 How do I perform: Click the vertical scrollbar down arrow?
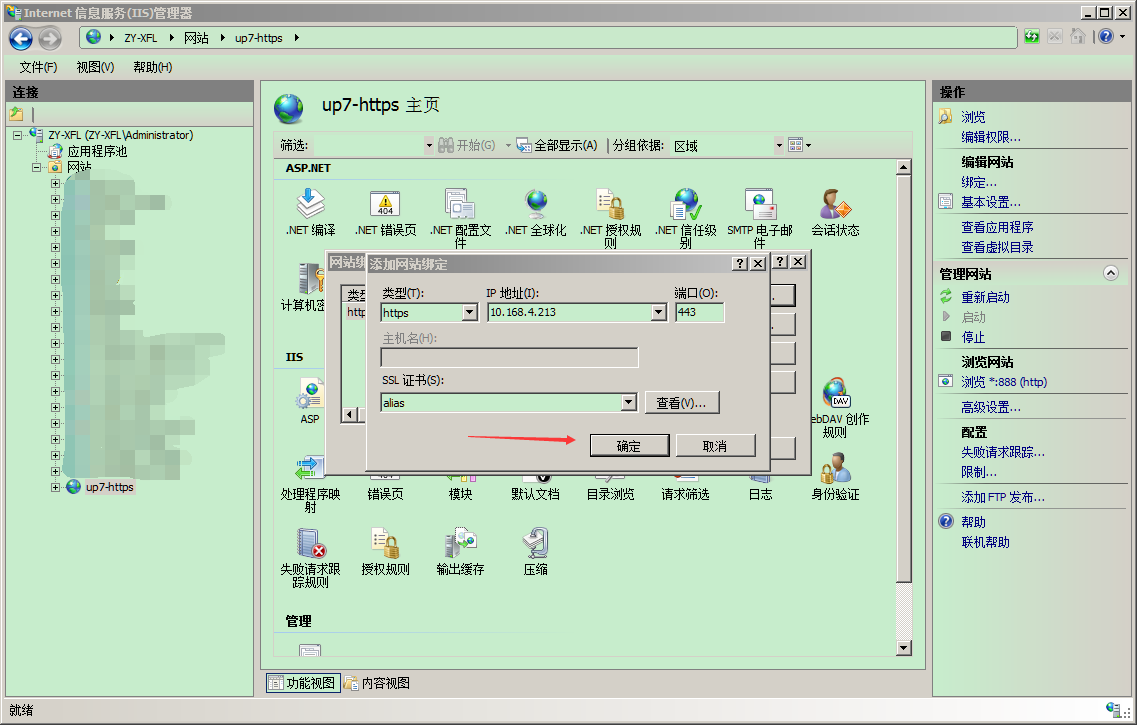(903, 648)
